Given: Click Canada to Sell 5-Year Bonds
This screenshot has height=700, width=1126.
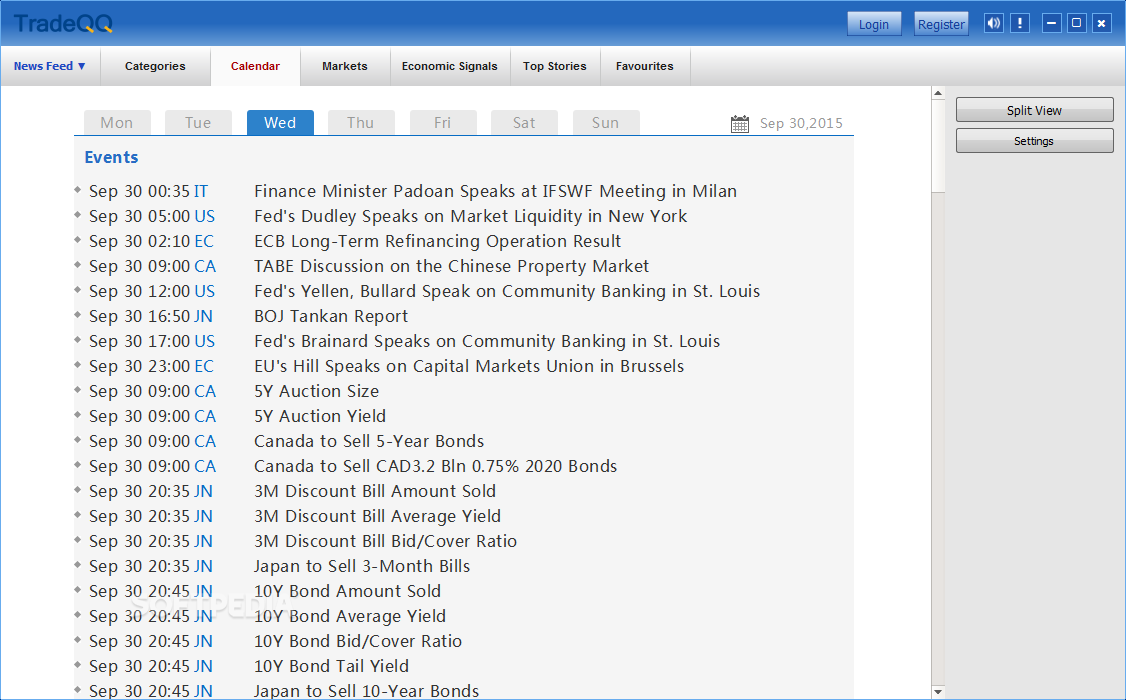Looking at the screenshot, I should [x=369, y=442].
